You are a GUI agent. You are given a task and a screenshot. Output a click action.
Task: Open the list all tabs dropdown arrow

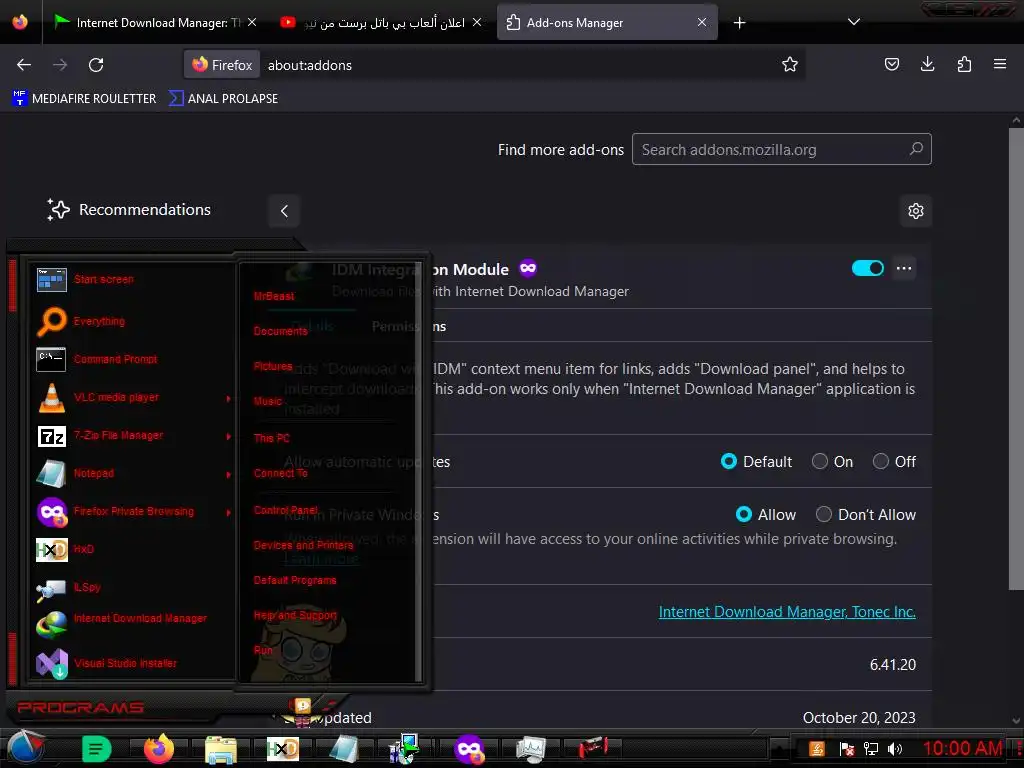point(853,22)
